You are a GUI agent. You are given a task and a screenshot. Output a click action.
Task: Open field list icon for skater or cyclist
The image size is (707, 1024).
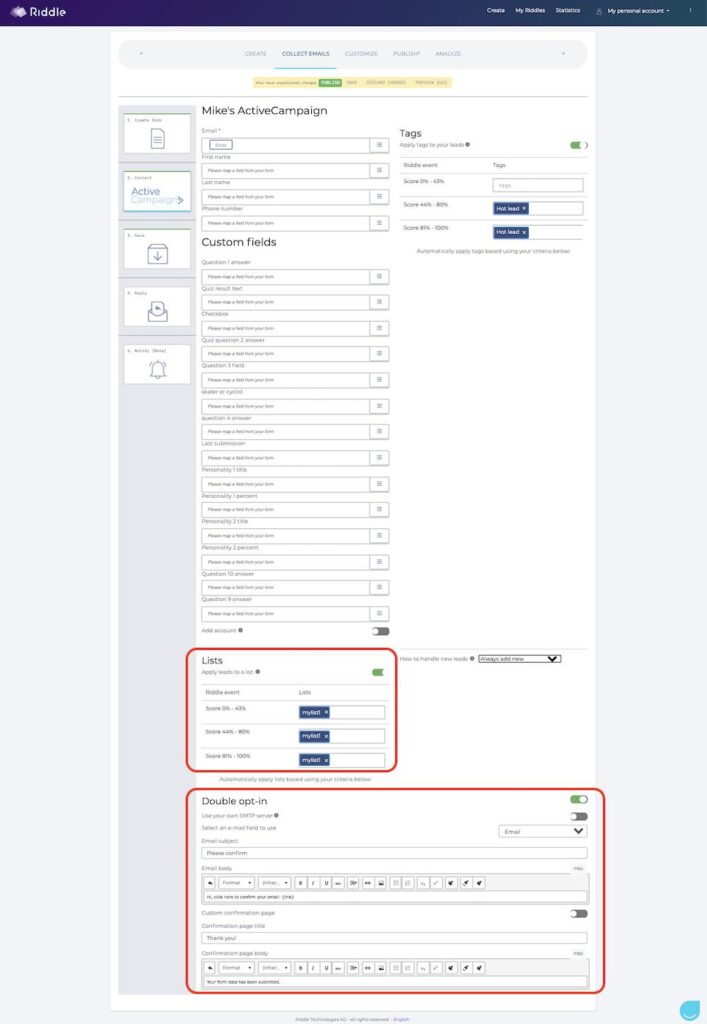point(379,406)
